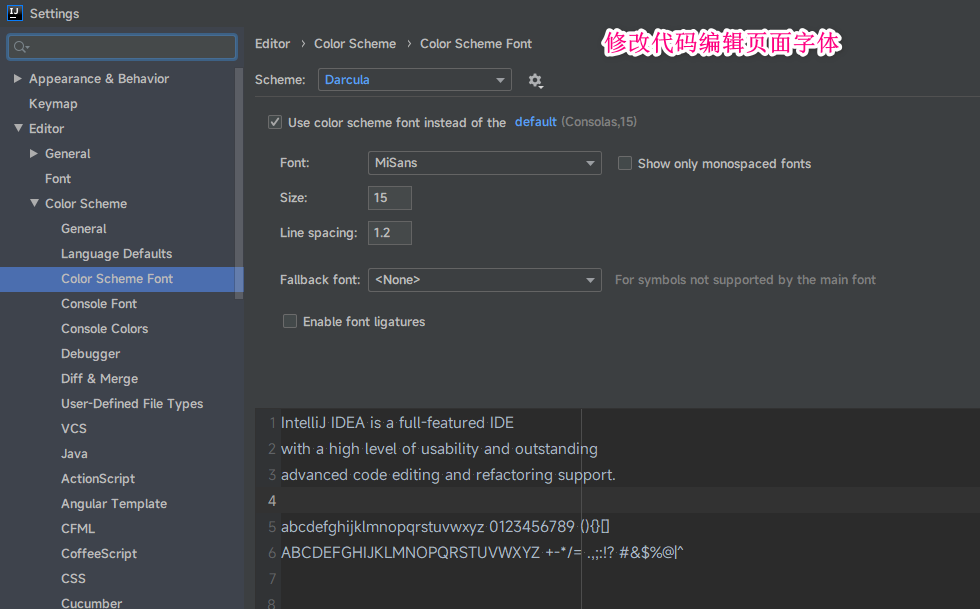This screenshot has height=609, width=980.
Task: Select ActionScript in the tree
Action: [x=98, y=479]
